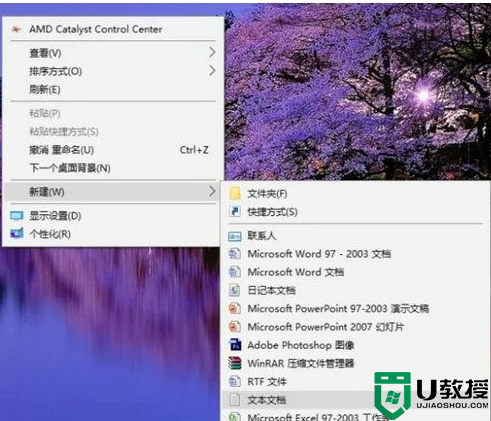This screenshot has height=421, width=491.
Task: Click the 日记本文档 journal icon
Action: click(235, 290)
